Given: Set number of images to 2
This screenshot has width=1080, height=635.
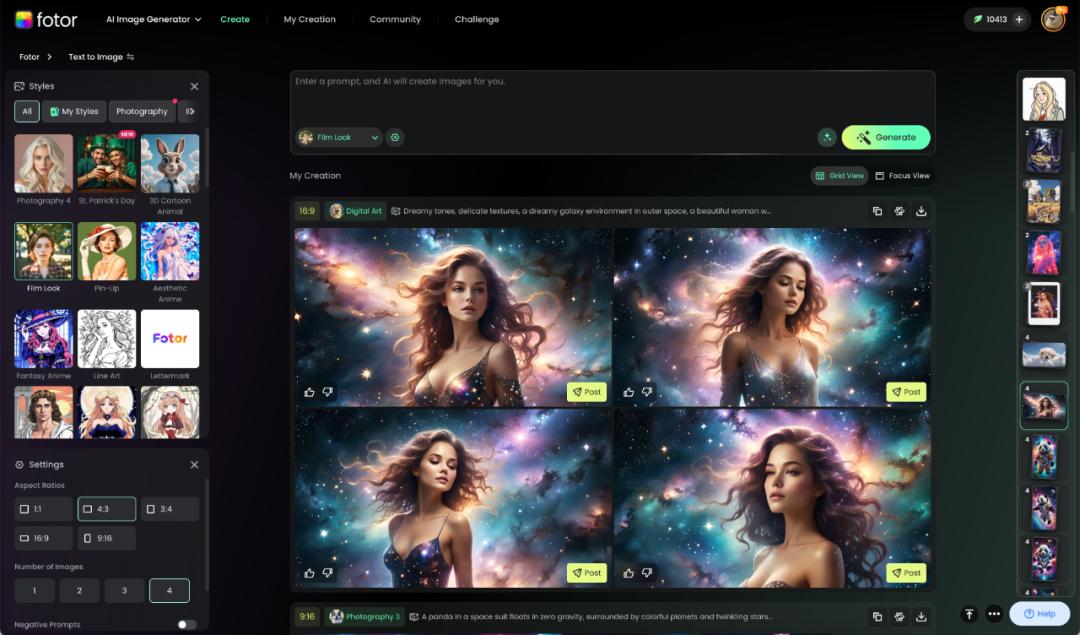Looking at the screenshot, I should [79, 591].
